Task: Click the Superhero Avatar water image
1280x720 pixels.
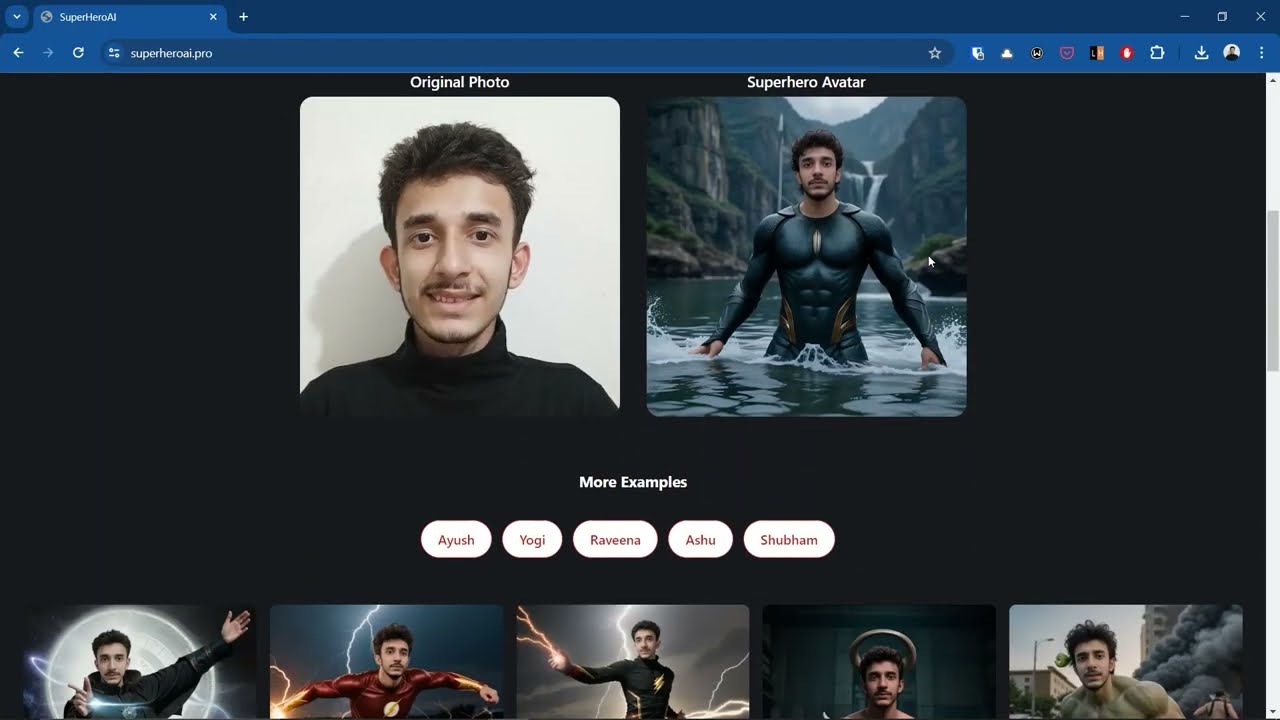Action: (806, 256)
